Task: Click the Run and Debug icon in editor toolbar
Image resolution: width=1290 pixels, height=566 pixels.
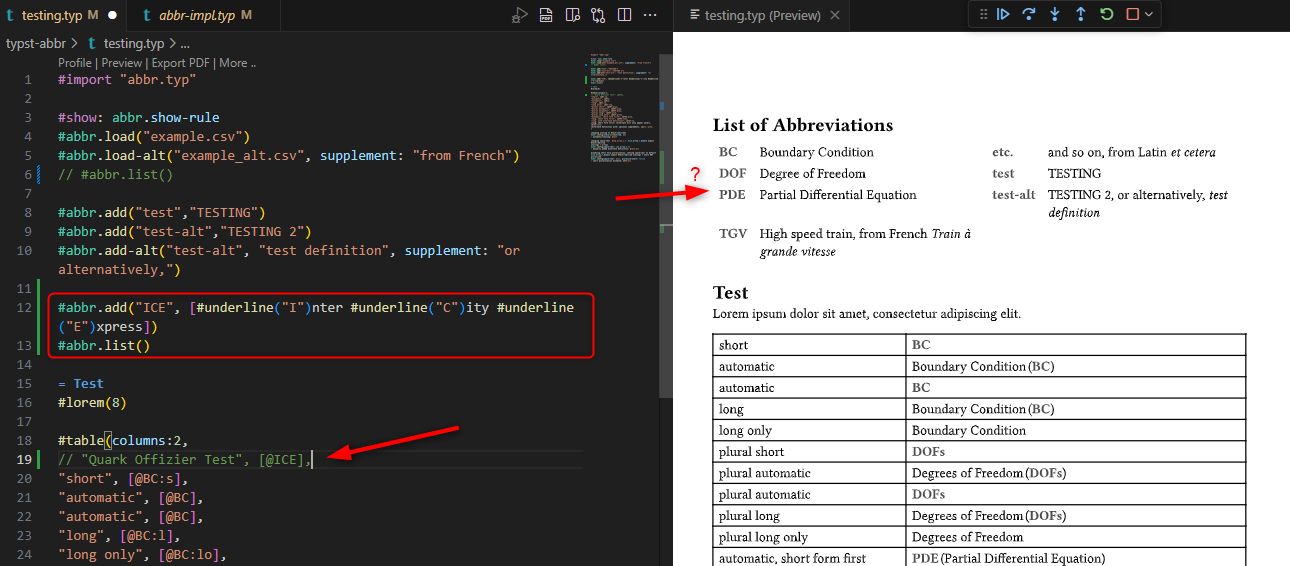Action: point(519,15)
